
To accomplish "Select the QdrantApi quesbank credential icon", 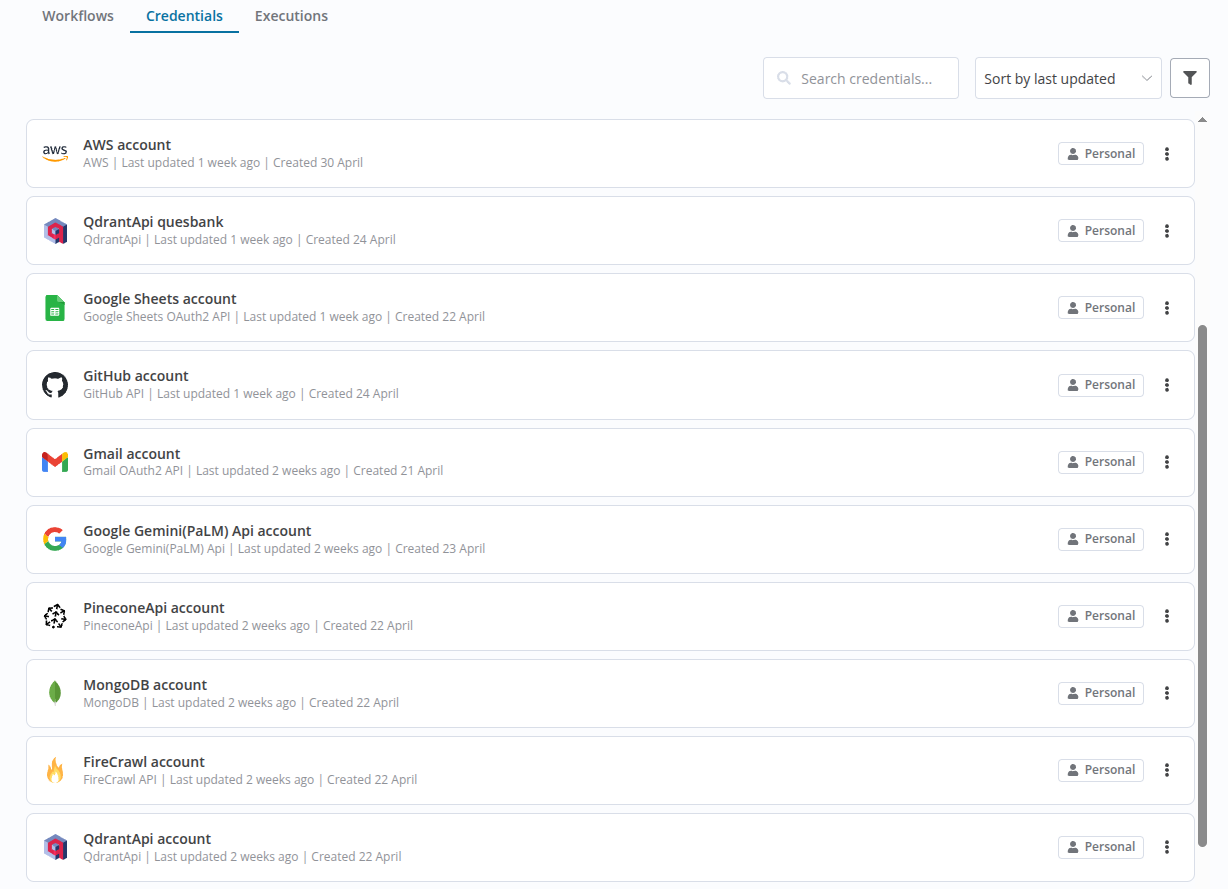I will click(x=55, y=230).
